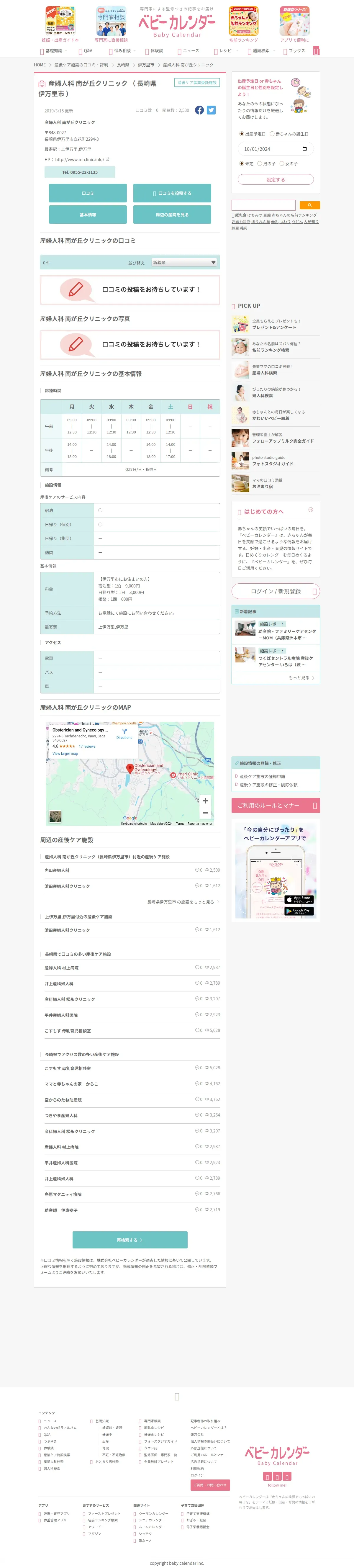Click the 周辺の産院を見る button
Viewport: 354px width, 1568px height.
(172, 214)
